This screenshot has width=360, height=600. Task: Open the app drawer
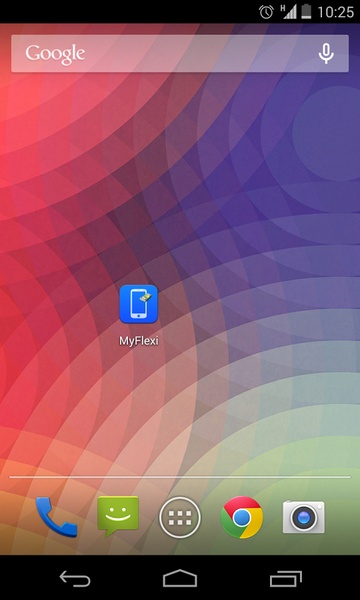tap(180, 517)
